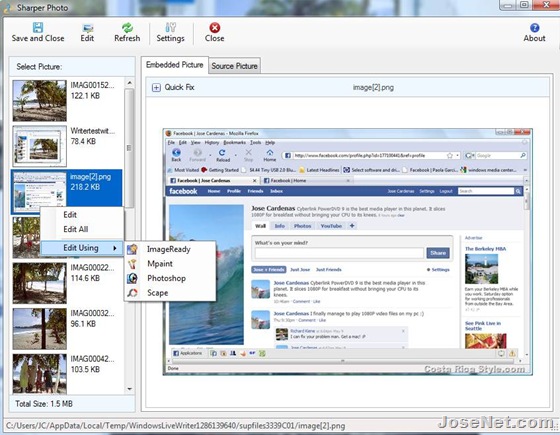This screenshot has width=560, height=435.
Task: Click the red Close toolbar icon
Action: (x=214, y=28)
